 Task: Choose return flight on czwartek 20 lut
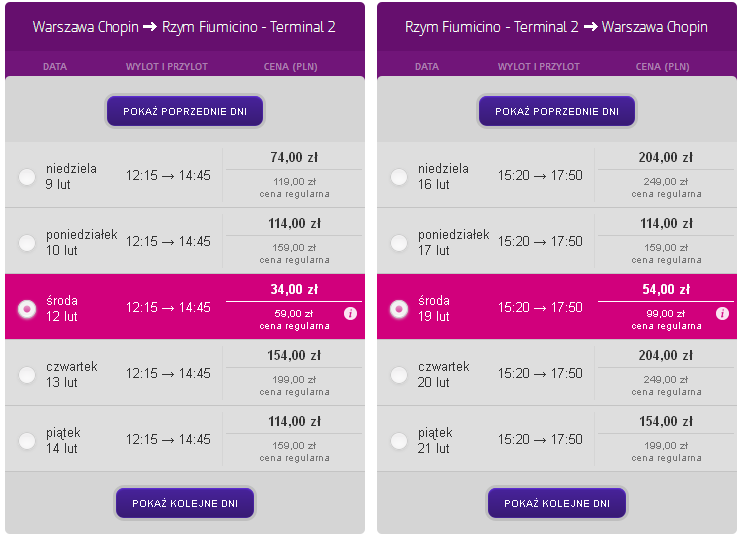click(x=399, y=375)
